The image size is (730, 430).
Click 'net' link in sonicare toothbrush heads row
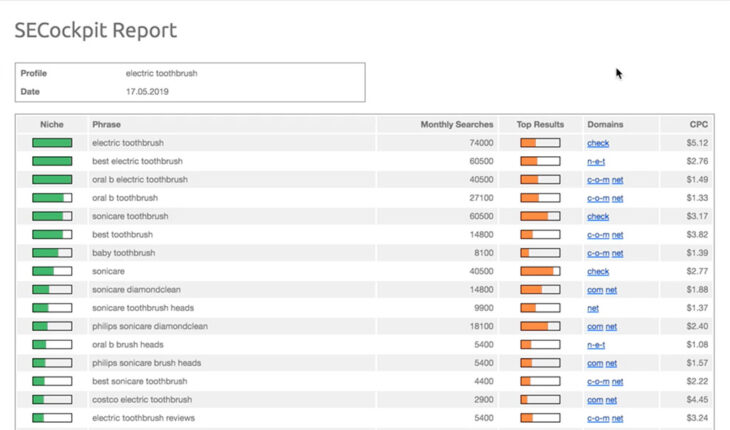(x=593, y=308)
